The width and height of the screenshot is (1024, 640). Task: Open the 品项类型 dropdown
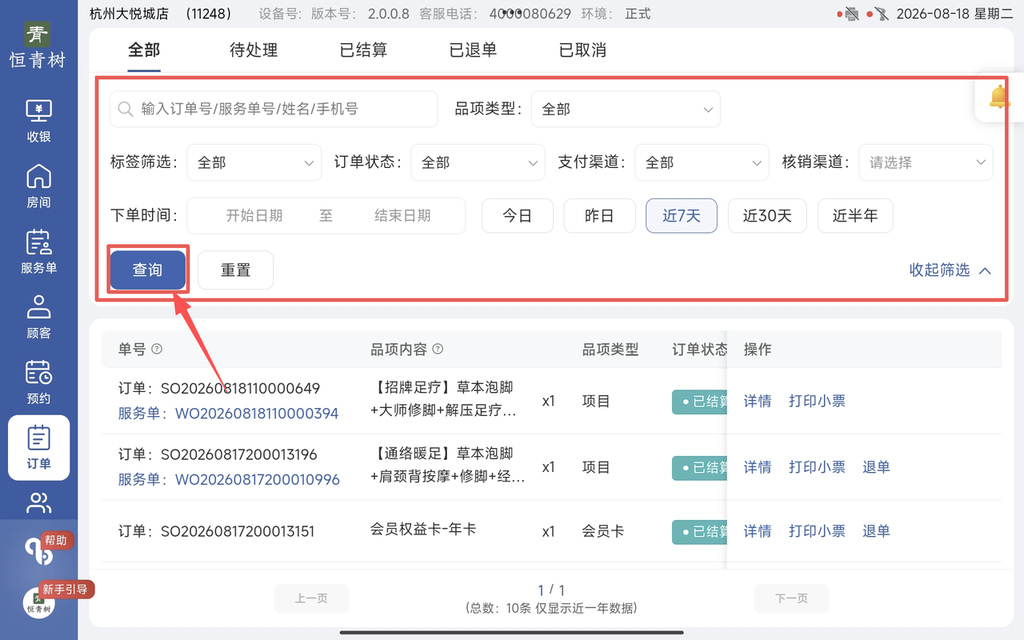click(x=626, y=109)
